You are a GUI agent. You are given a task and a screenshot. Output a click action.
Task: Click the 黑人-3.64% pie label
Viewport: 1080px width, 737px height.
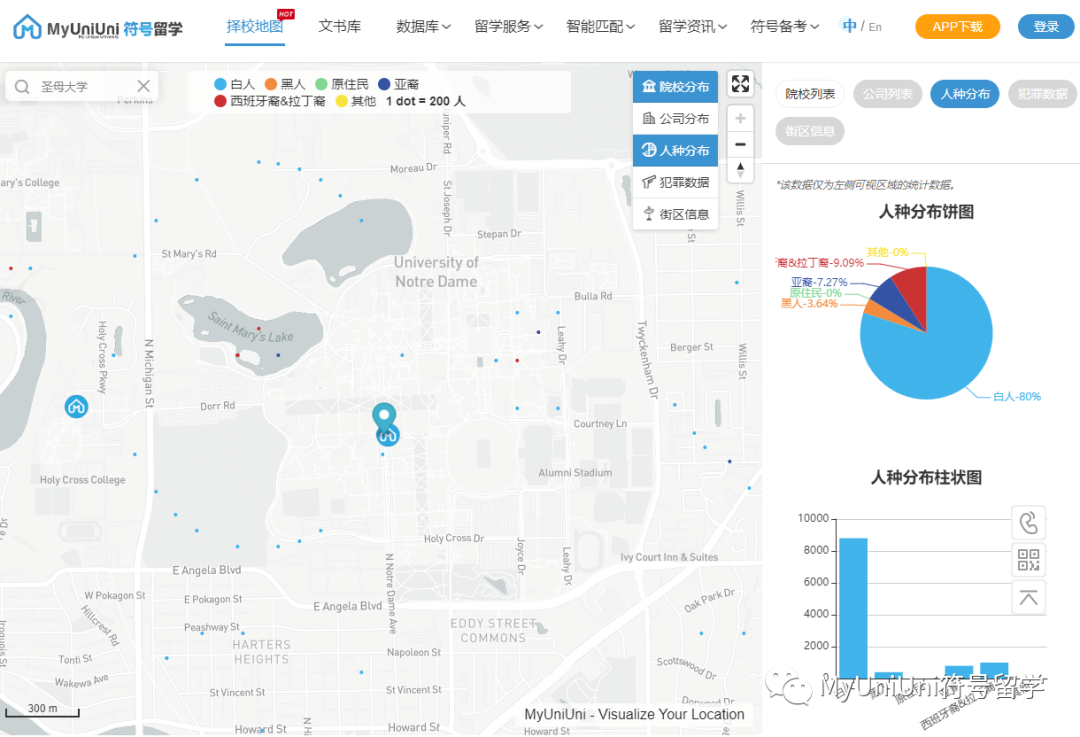pos(809,304)
